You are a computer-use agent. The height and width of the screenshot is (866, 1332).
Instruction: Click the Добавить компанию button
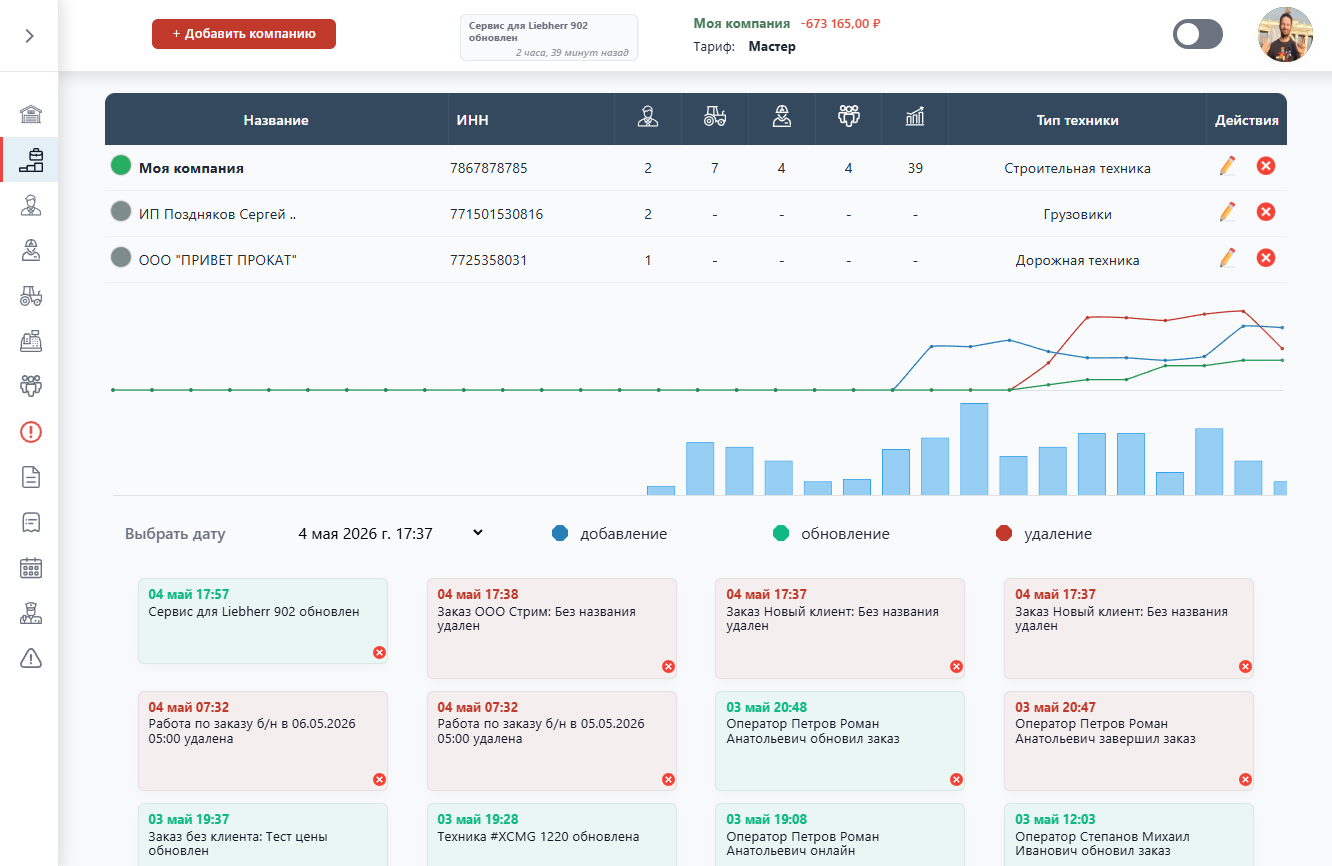point(244,34)
